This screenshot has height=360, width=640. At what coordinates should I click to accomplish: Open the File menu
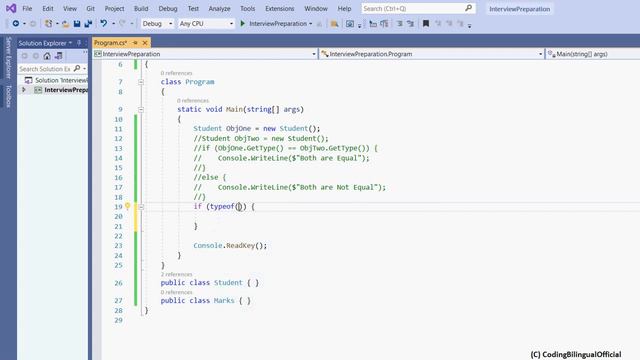point(27,8)
